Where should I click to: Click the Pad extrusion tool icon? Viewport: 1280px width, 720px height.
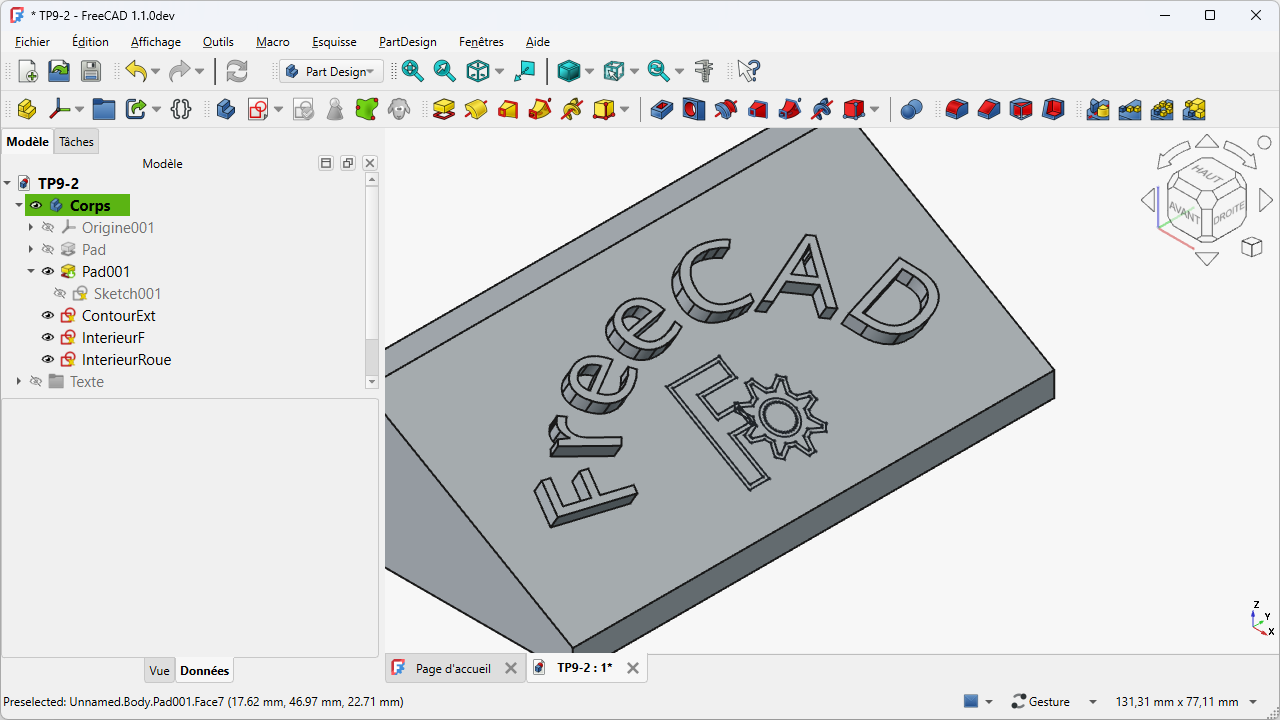coord(444,109)
